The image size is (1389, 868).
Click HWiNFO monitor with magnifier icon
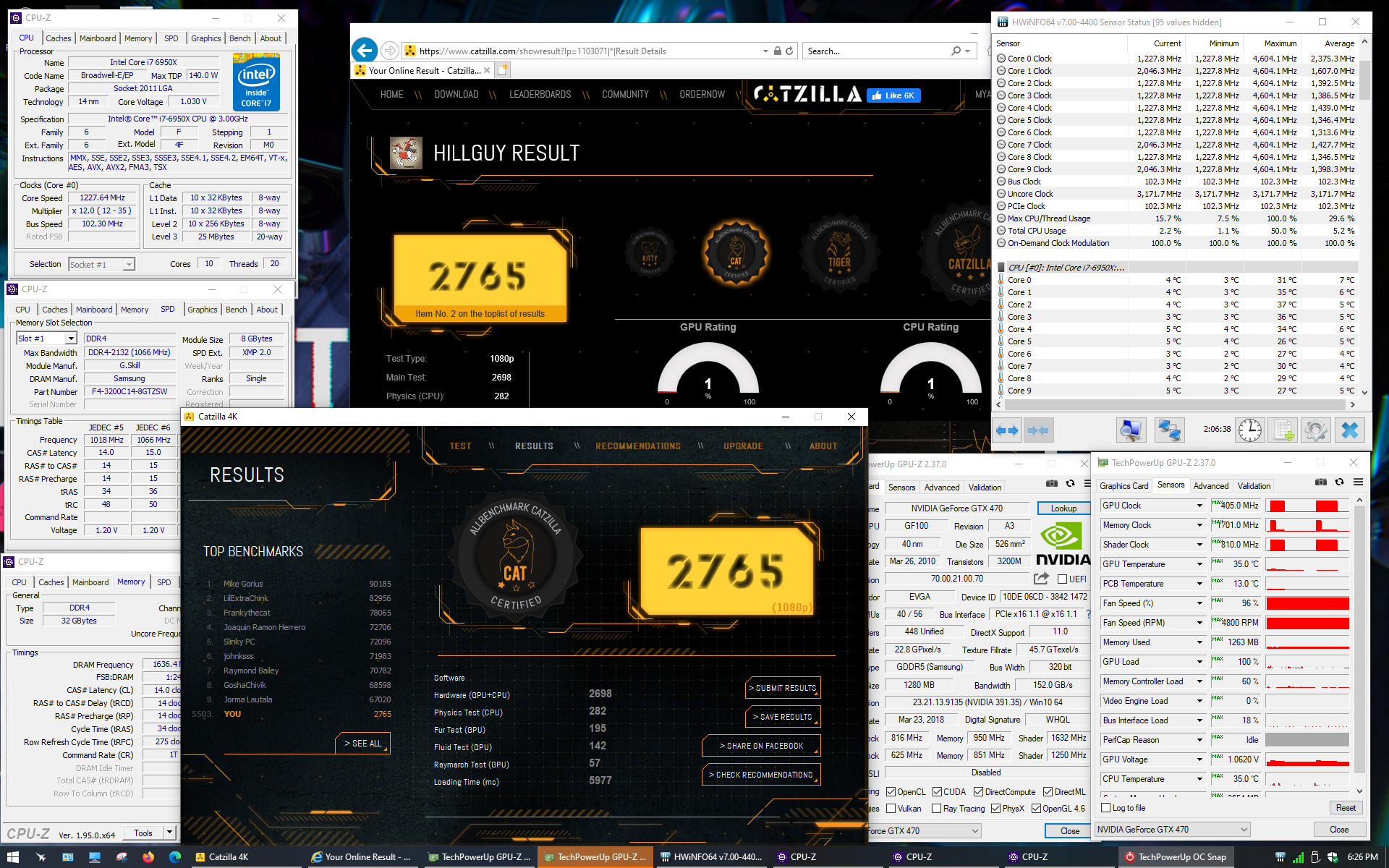[1131, 430]
